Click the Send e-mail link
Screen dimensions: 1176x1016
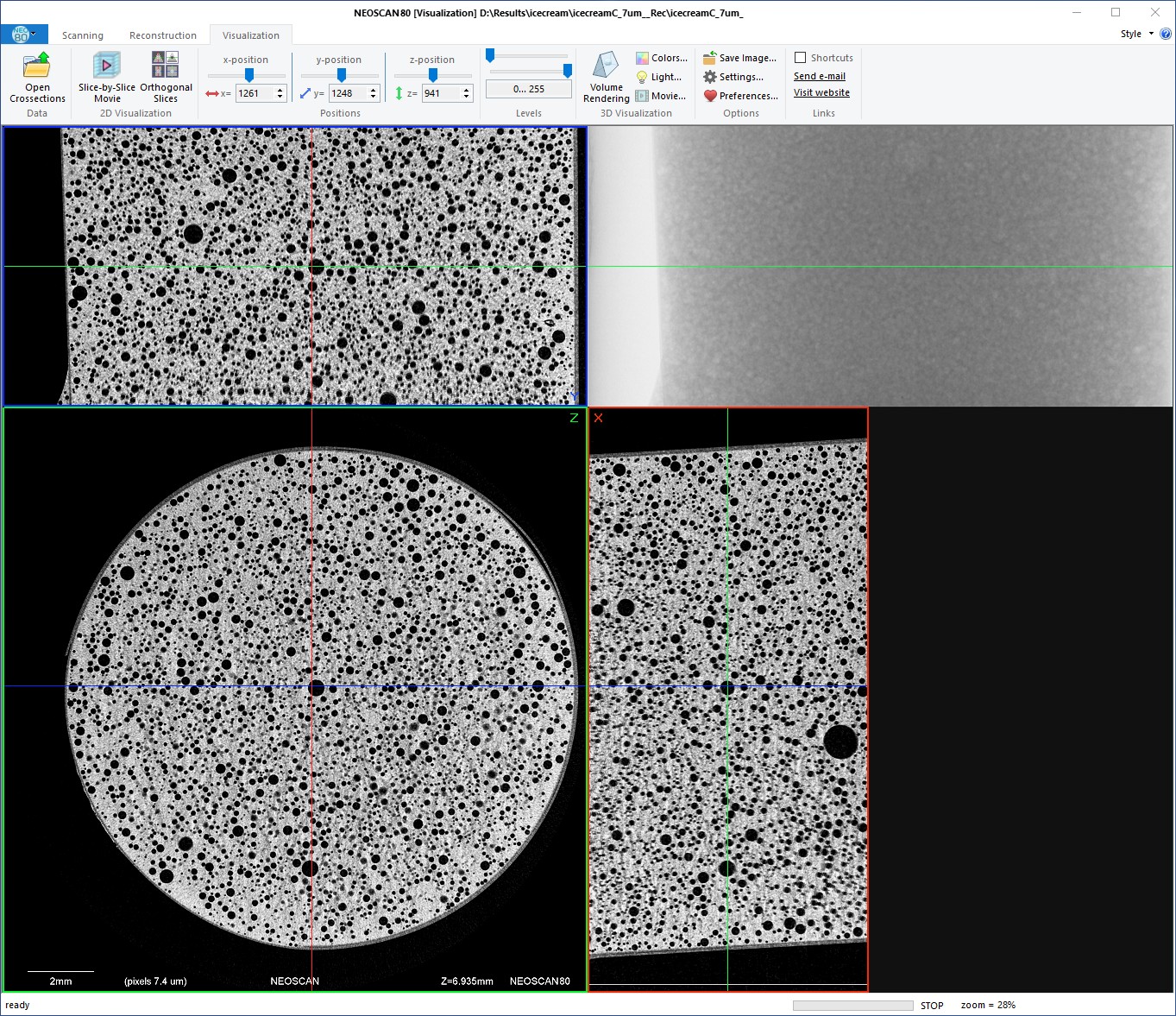pyautogui.click(x=819, y=76)
